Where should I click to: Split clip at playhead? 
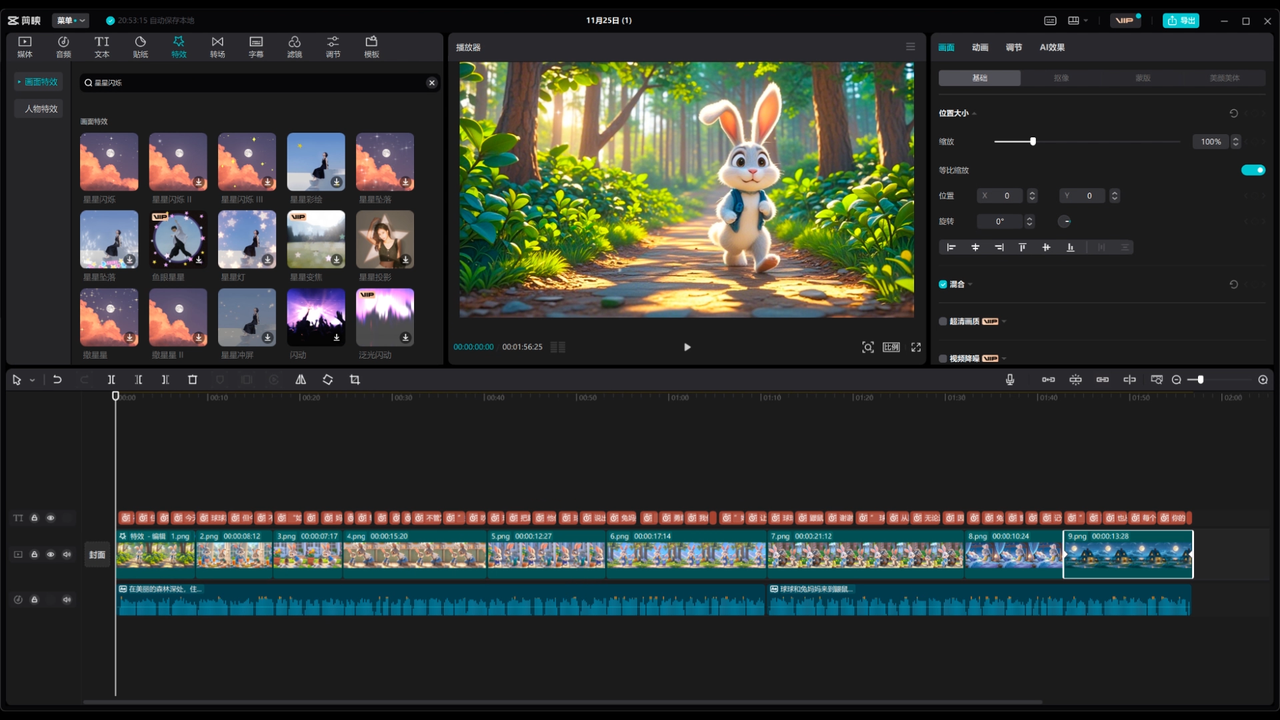click(111, 380)
